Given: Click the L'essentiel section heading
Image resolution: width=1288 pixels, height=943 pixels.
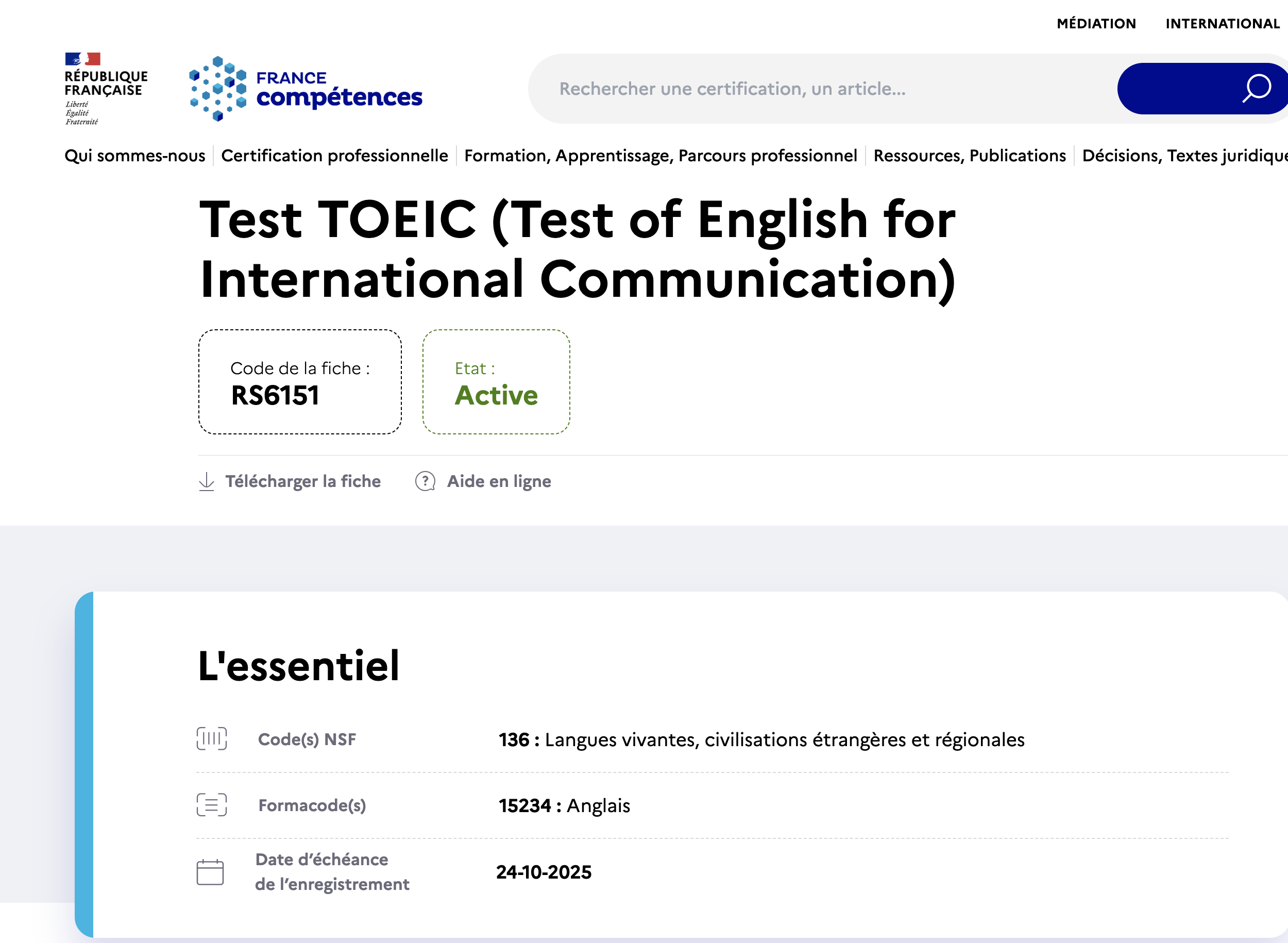Looking at the screenshot, I should [298, 666].
